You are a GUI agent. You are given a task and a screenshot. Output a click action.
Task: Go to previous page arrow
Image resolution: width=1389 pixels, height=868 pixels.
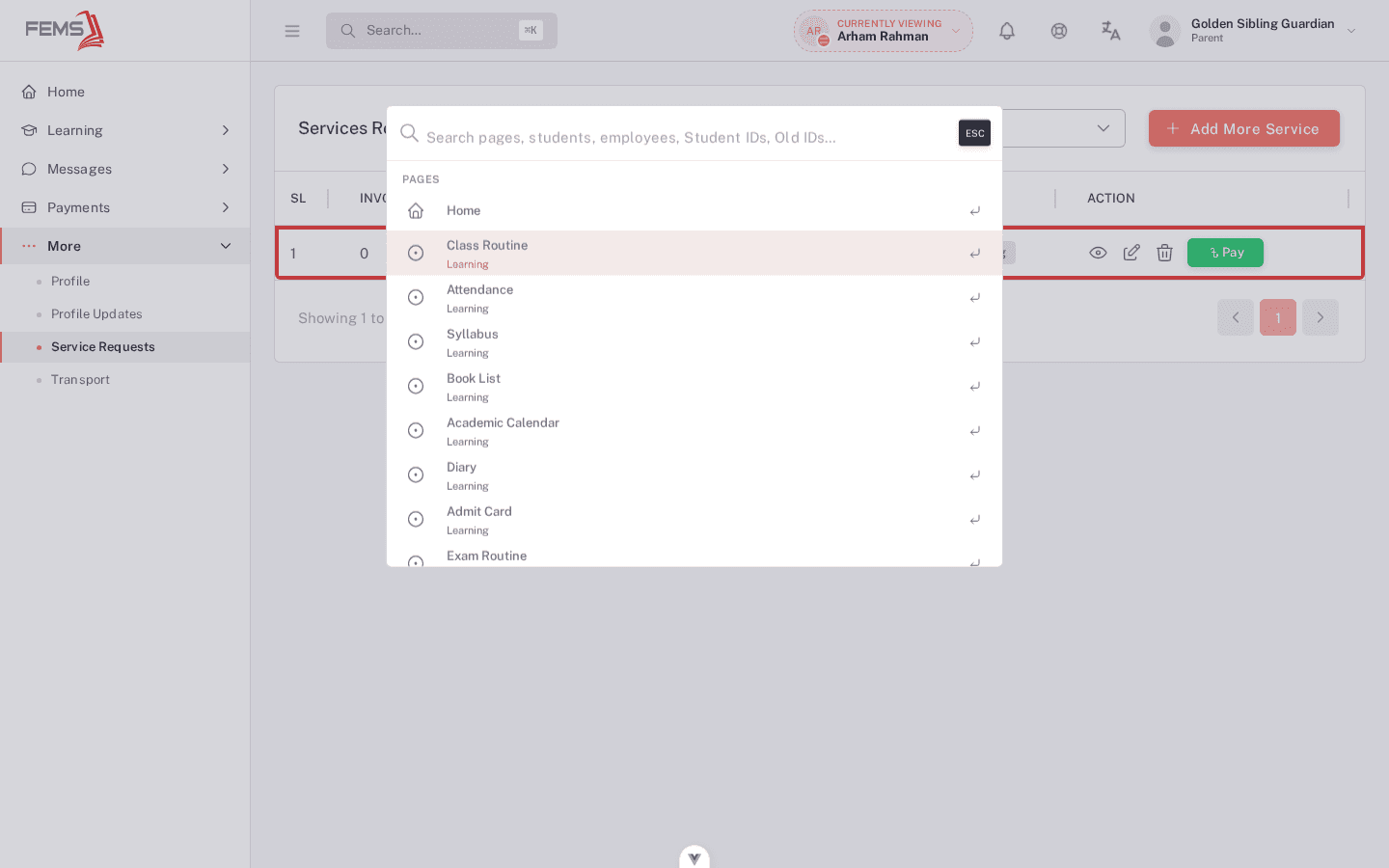coord(1236,317)
